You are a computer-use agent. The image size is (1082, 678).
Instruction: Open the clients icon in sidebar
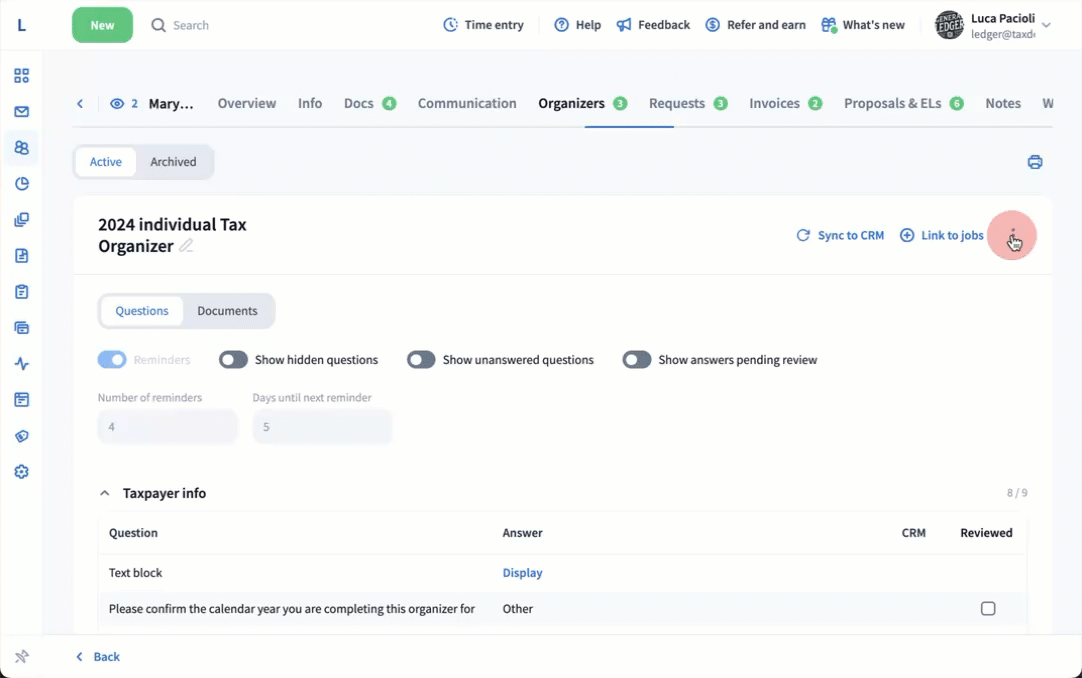21,148
